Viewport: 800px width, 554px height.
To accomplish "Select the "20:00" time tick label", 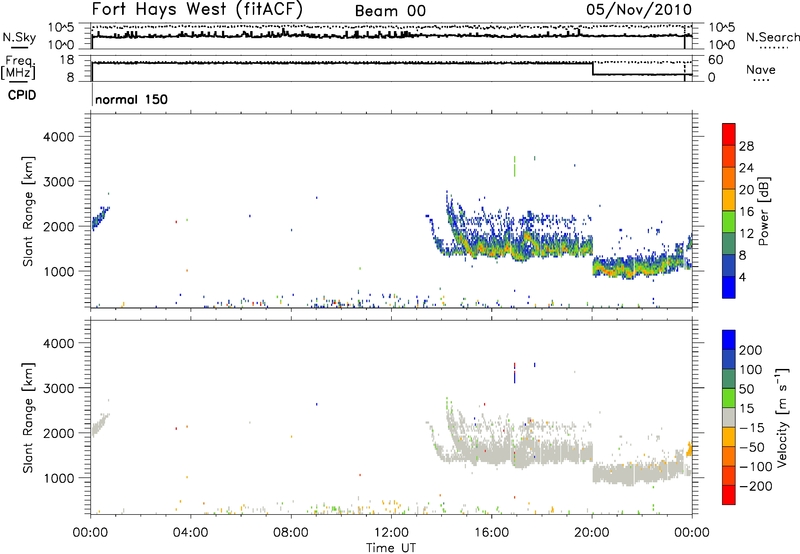I will (x=591, y=533).
